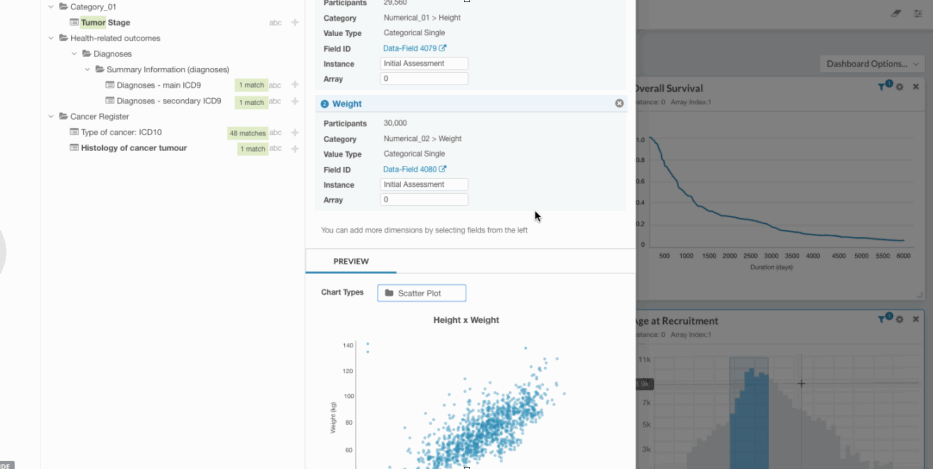Select the Tumor Stage tree item

[x=105, y=23]
